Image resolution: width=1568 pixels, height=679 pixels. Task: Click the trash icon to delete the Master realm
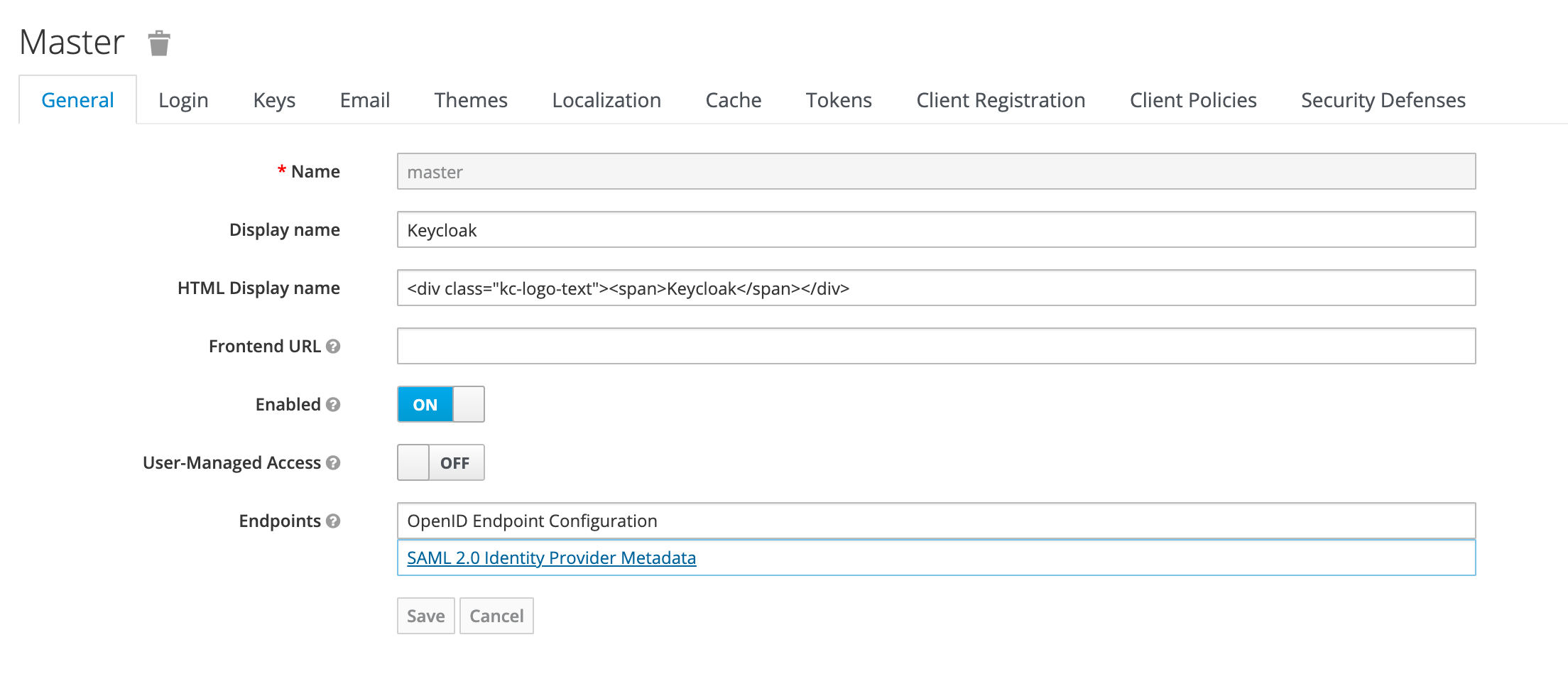159,43
